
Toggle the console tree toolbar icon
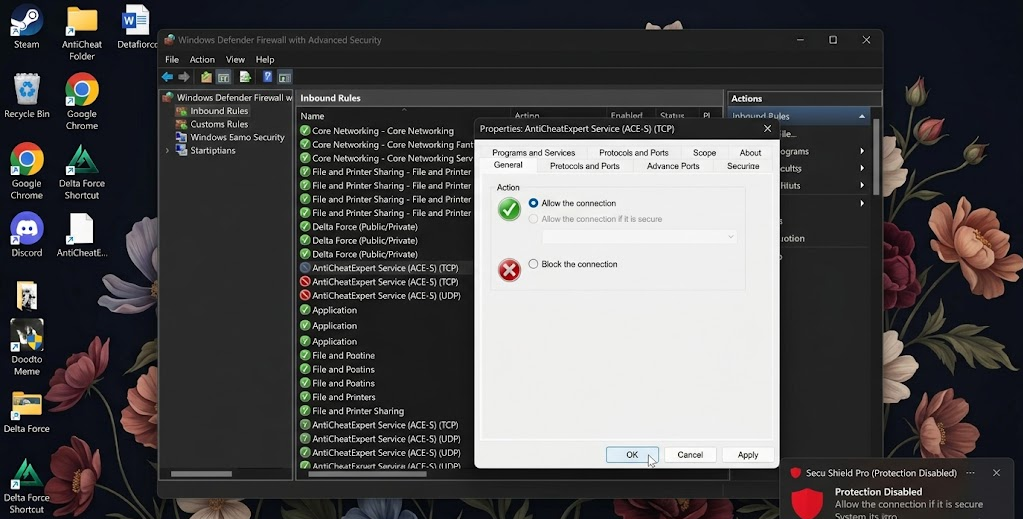click(x=223, y=77)
